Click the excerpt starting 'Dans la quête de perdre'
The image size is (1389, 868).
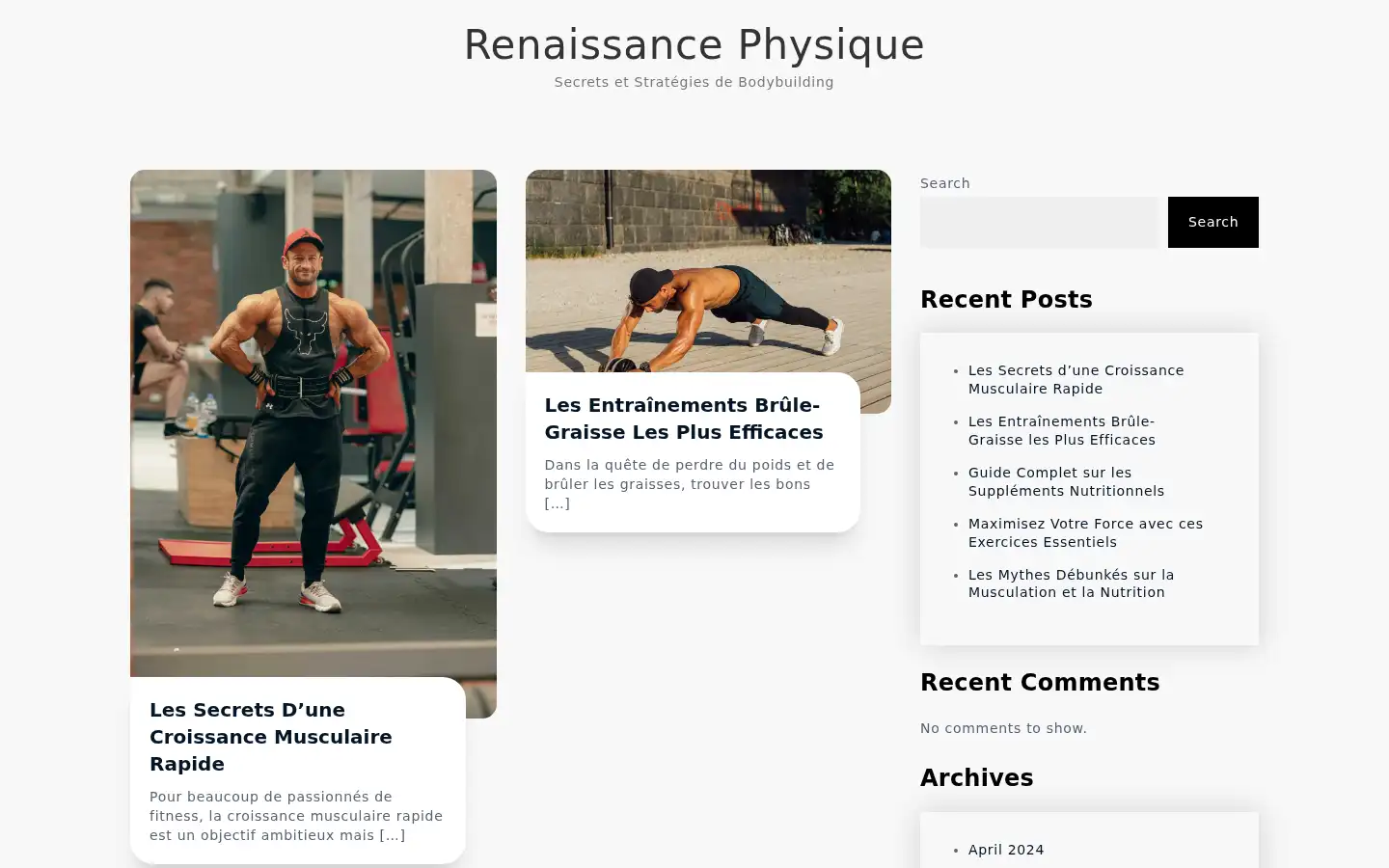[690, 484]
